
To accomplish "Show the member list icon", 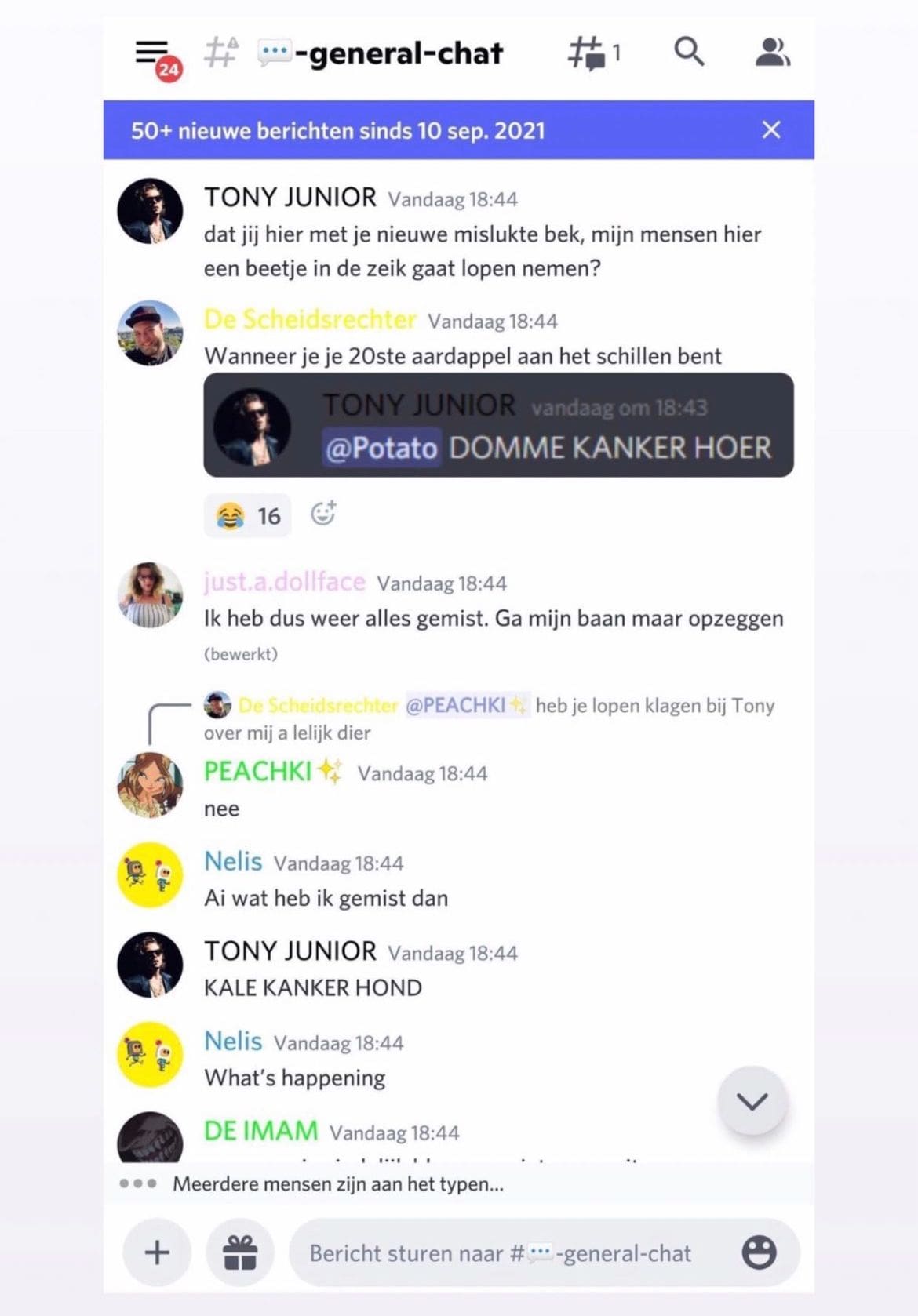I will pos(772,53).
